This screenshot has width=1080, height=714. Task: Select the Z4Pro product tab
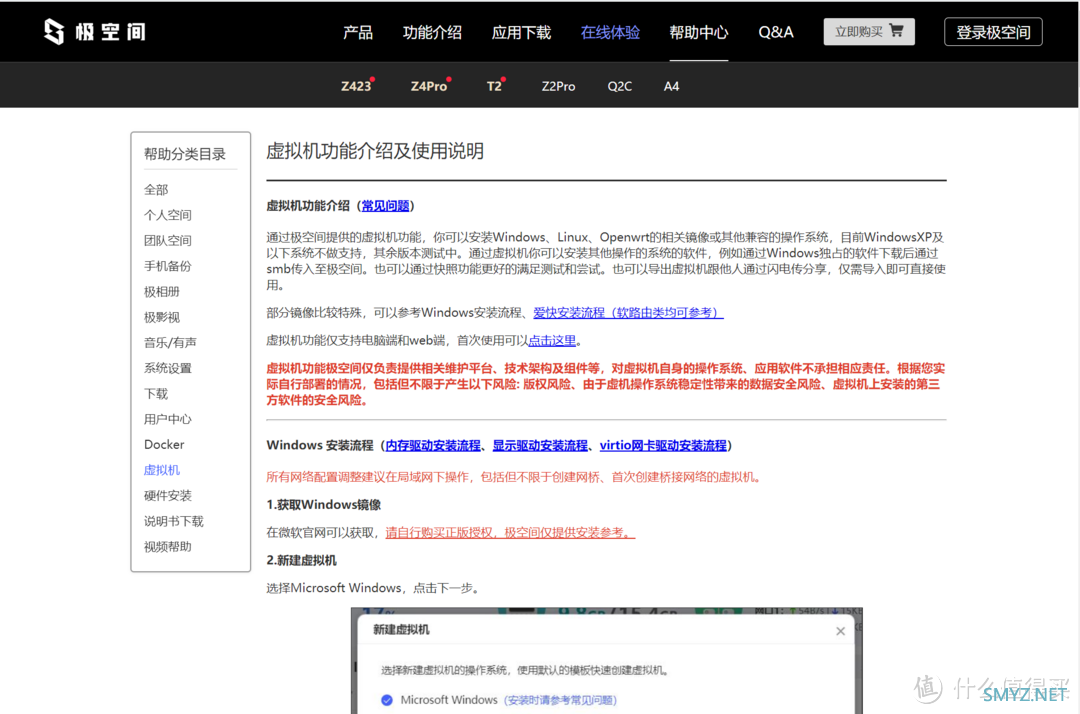click(x=428, y=86)
